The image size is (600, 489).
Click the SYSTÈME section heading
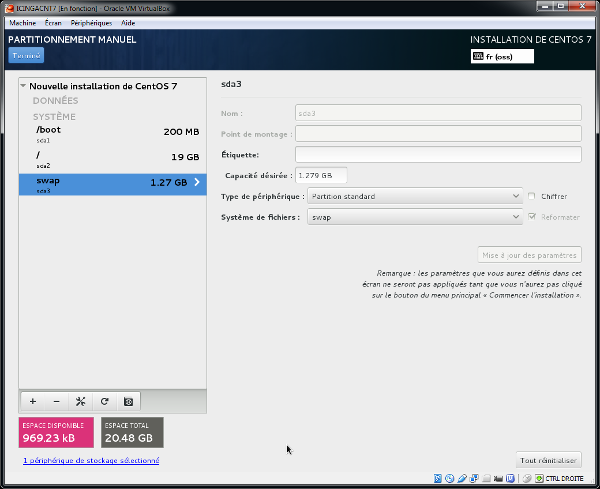tap(54, 116)
